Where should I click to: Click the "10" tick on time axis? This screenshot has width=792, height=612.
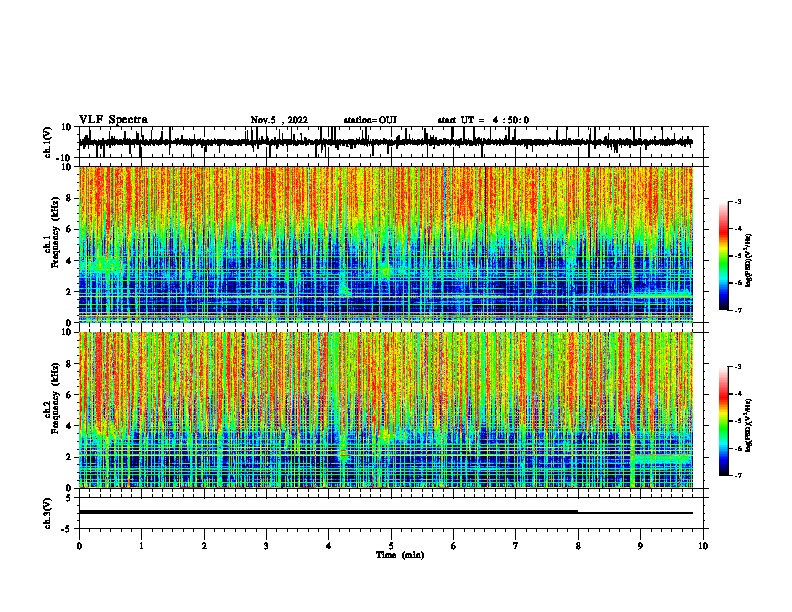coord(703,546)
